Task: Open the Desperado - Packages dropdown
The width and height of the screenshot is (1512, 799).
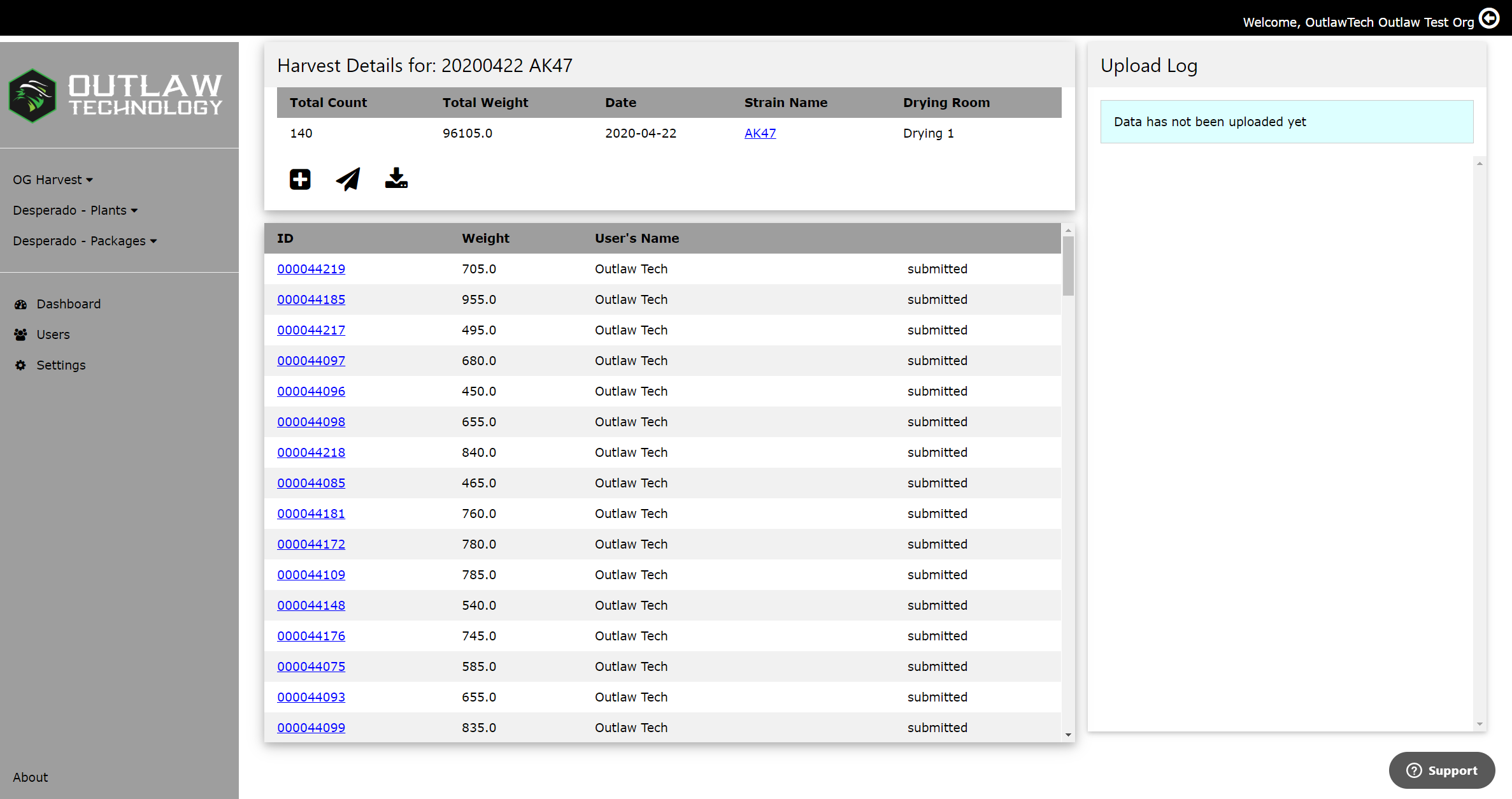Action: click(x=85, y=241)
